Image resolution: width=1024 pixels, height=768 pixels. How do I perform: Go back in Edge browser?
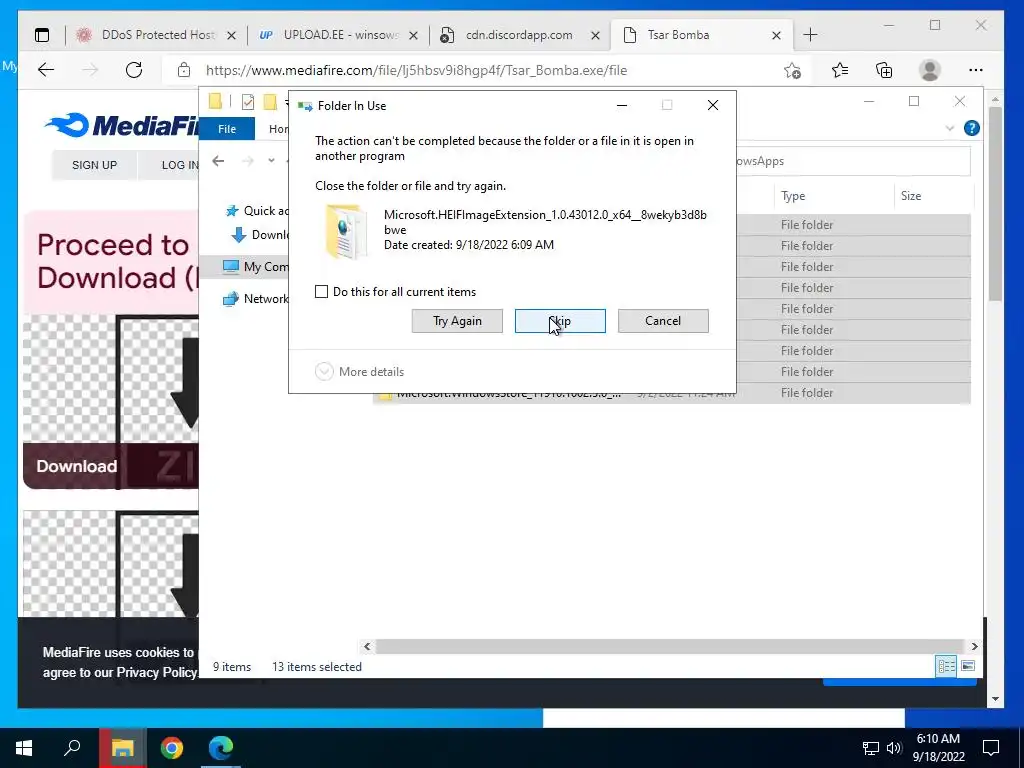coord(46,70)
